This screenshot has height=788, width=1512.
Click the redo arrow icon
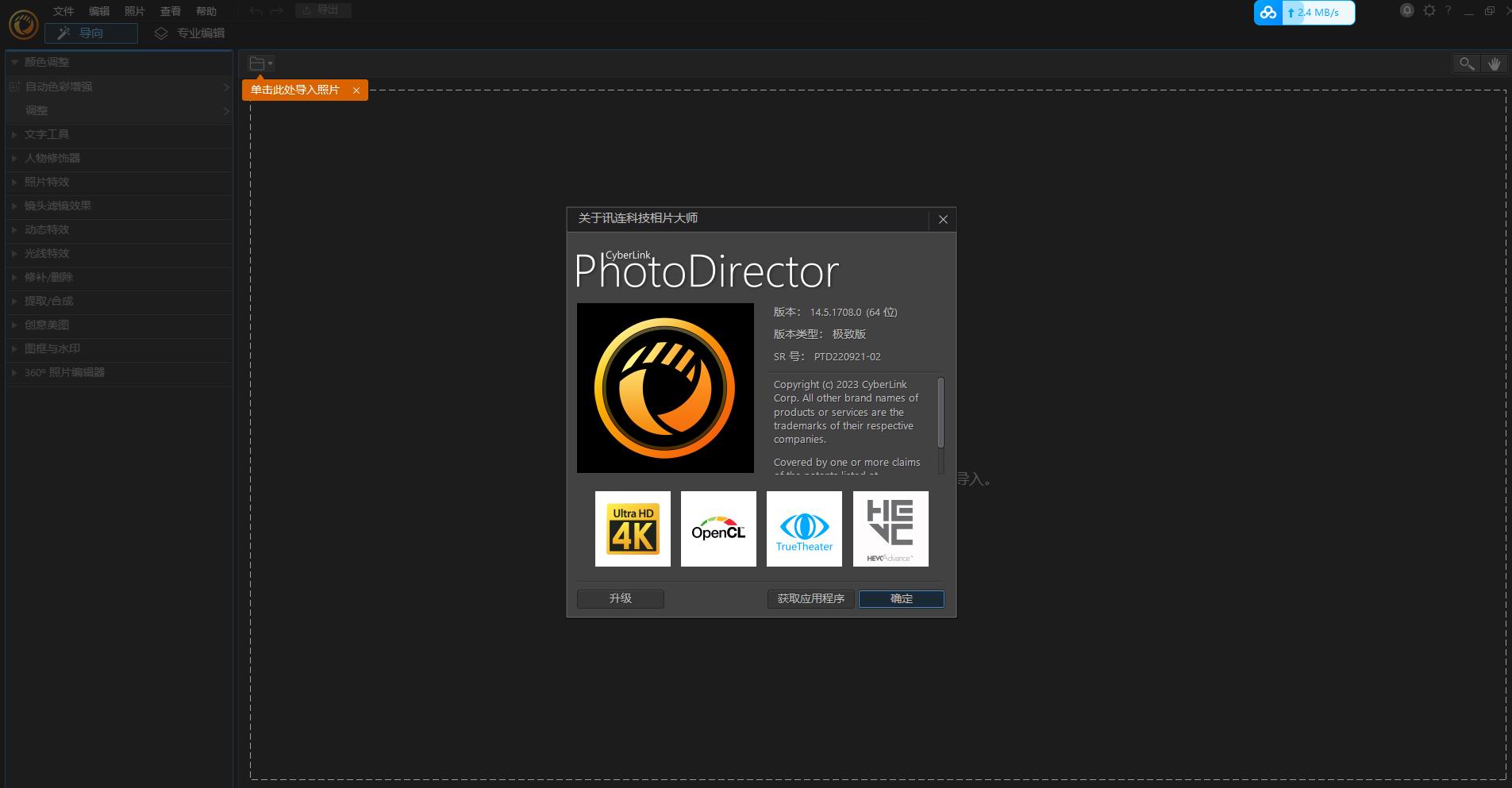pos(276,11)
